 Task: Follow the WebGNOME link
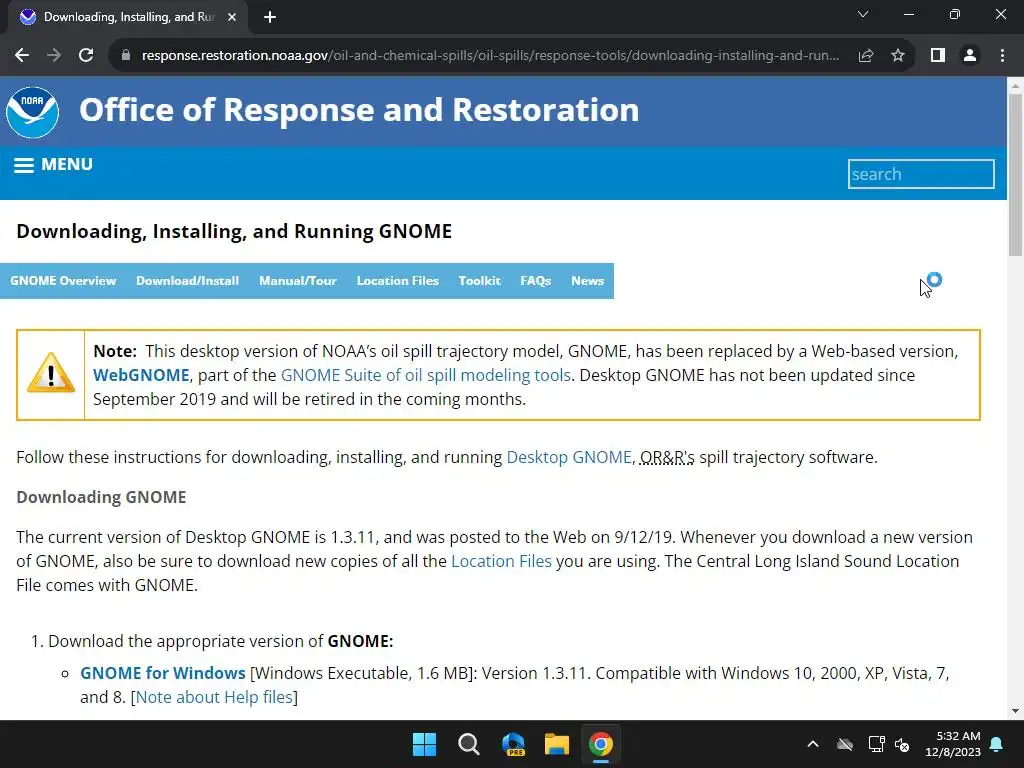coord(141,376)
